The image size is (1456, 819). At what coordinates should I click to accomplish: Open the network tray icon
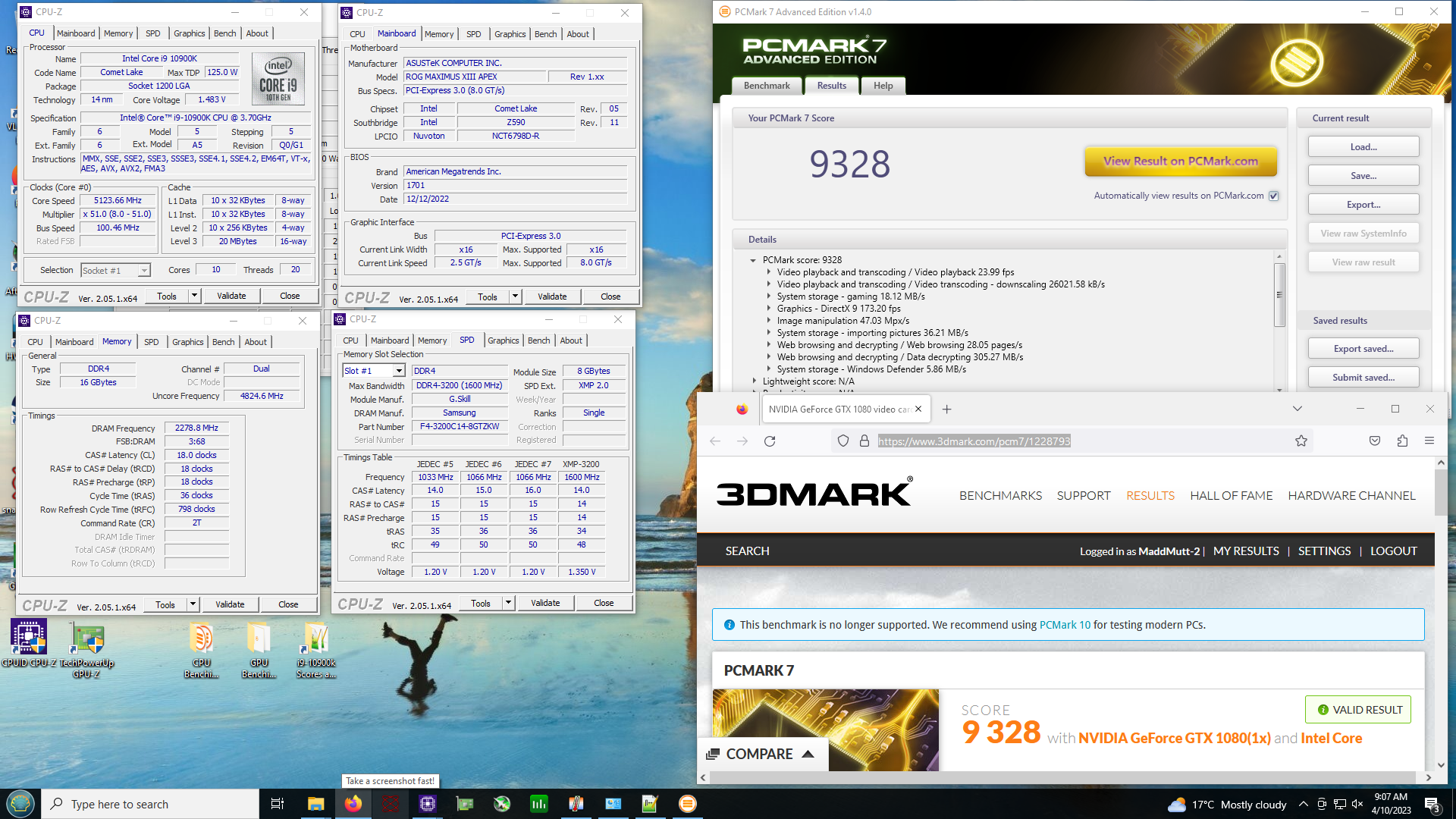click(x=1340, y=804)
